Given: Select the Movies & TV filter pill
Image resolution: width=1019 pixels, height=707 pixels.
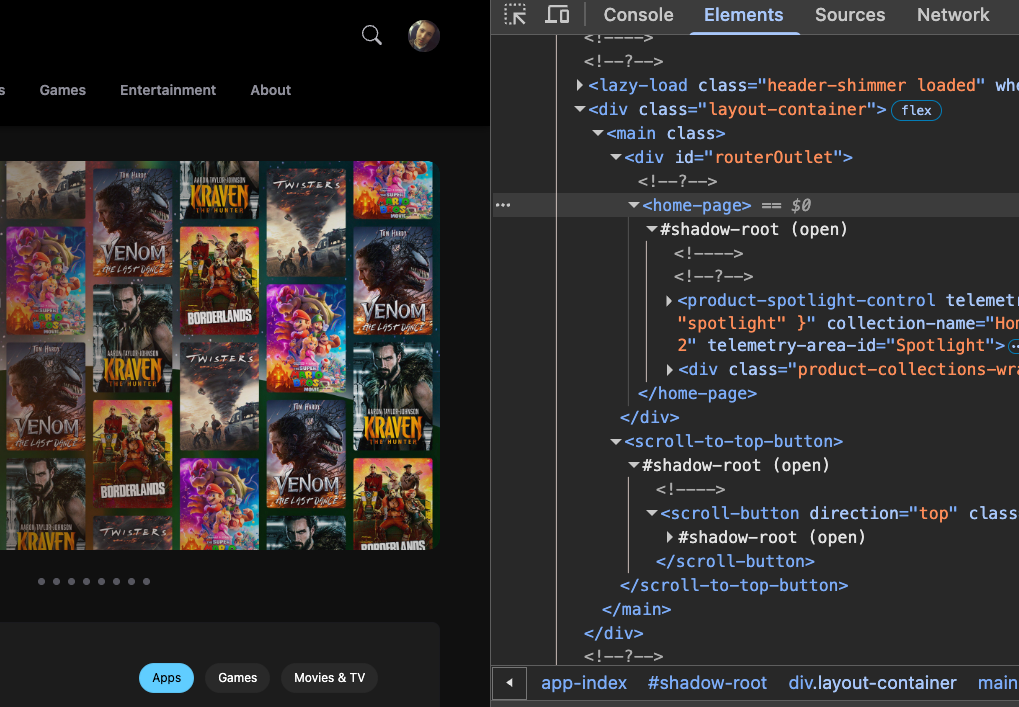Looking at the screenshot, I should pos(328,677).
